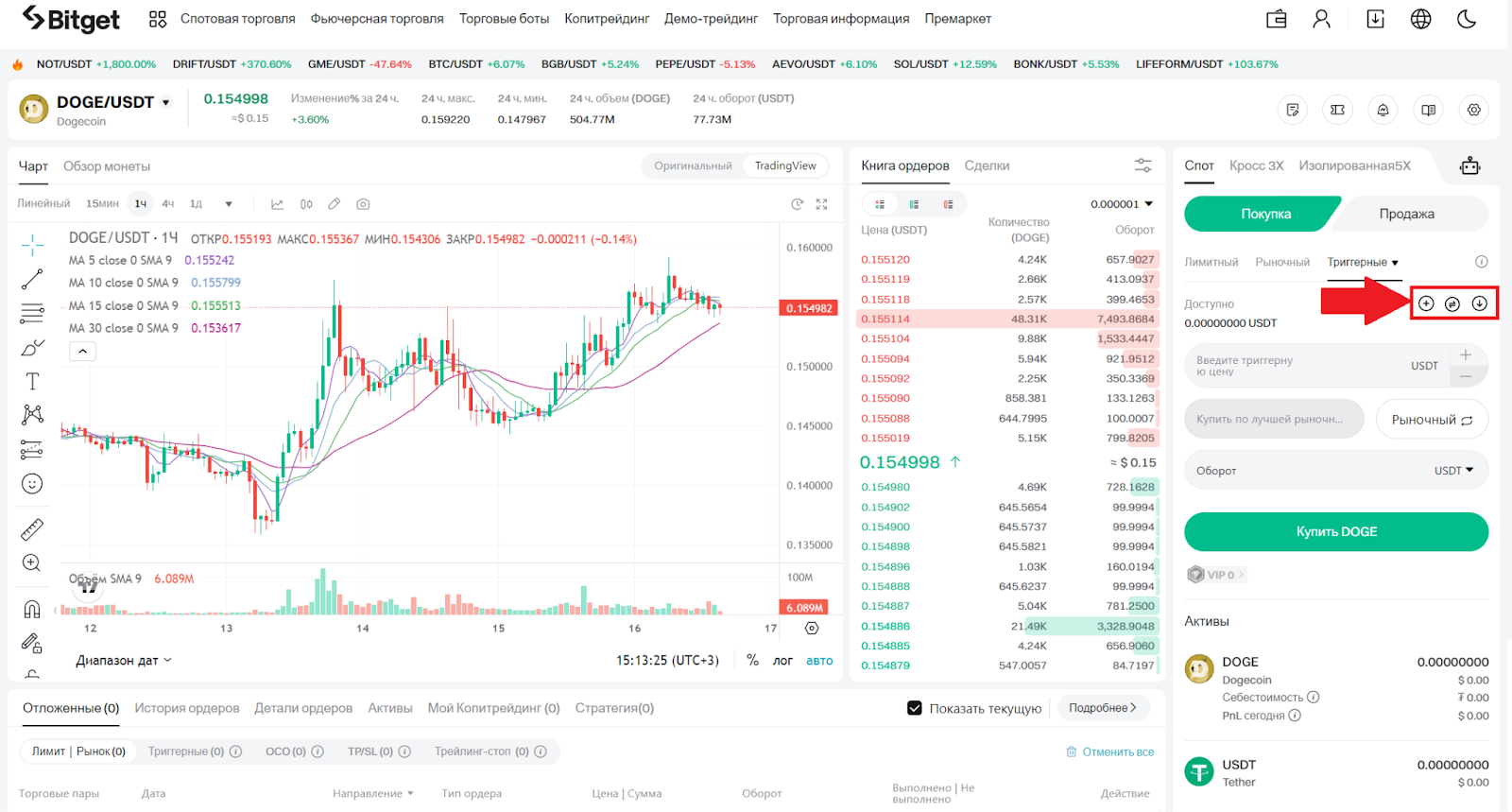Toggle the magnet mode chart tool
The width and height of the screenshot is (1512, 812).
[x=32, y=609]
